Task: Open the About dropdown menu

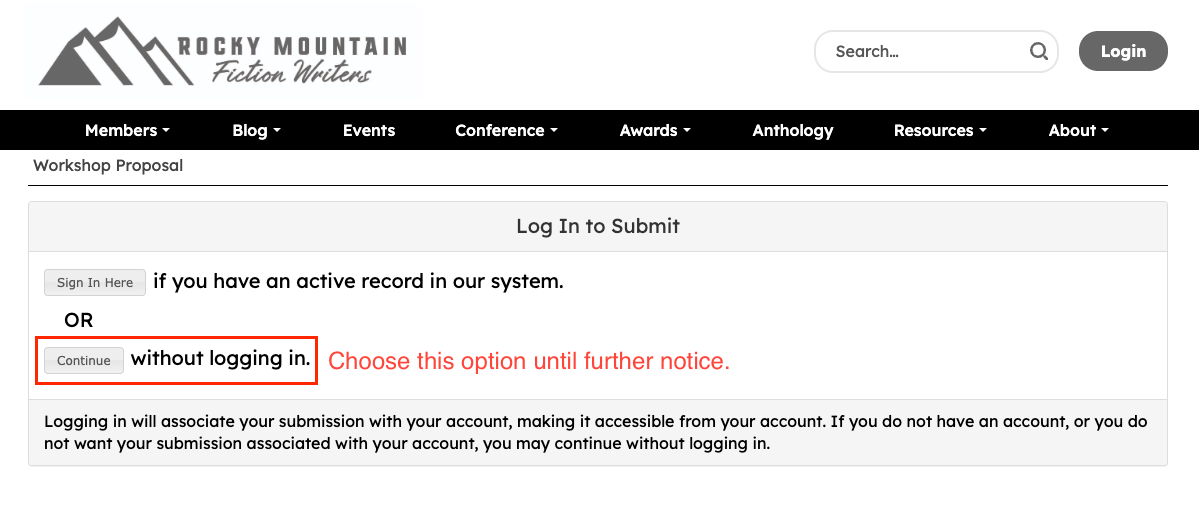Action: click(x=1079, y=130)
